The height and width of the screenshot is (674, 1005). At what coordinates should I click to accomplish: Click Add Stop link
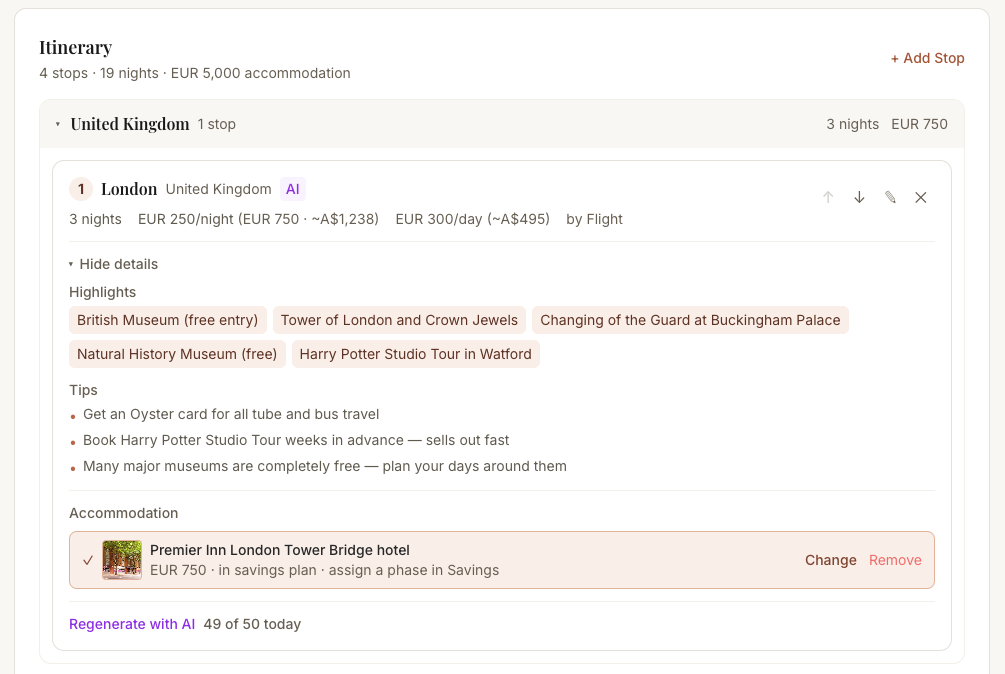[927, 58]
